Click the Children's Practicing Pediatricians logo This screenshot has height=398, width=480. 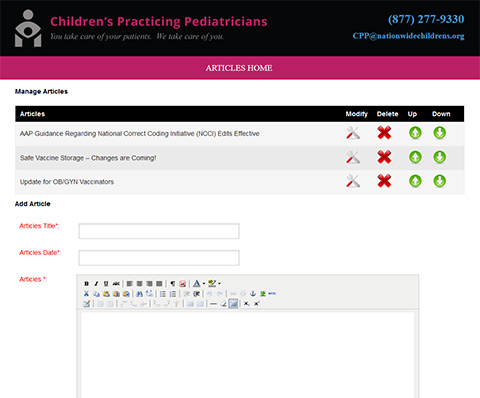tap(28, 28)
